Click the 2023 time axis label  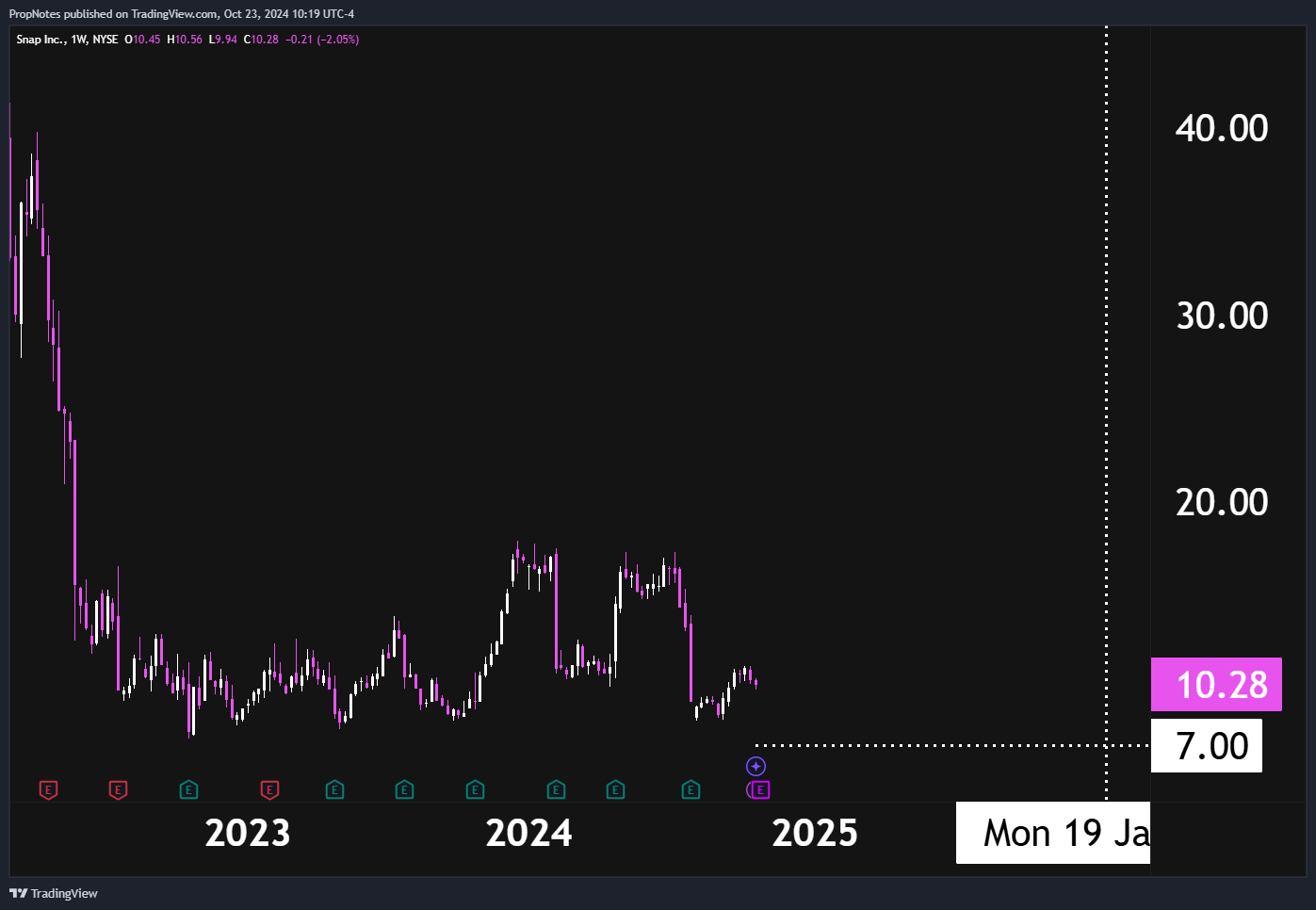(248, 833)
